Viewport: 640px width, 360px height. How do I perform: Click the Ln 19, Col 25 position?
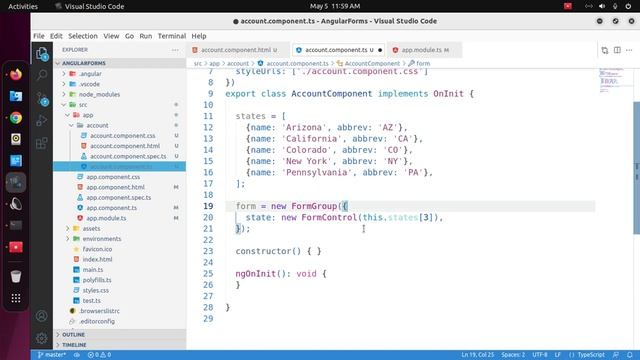(x=478, y=355)
